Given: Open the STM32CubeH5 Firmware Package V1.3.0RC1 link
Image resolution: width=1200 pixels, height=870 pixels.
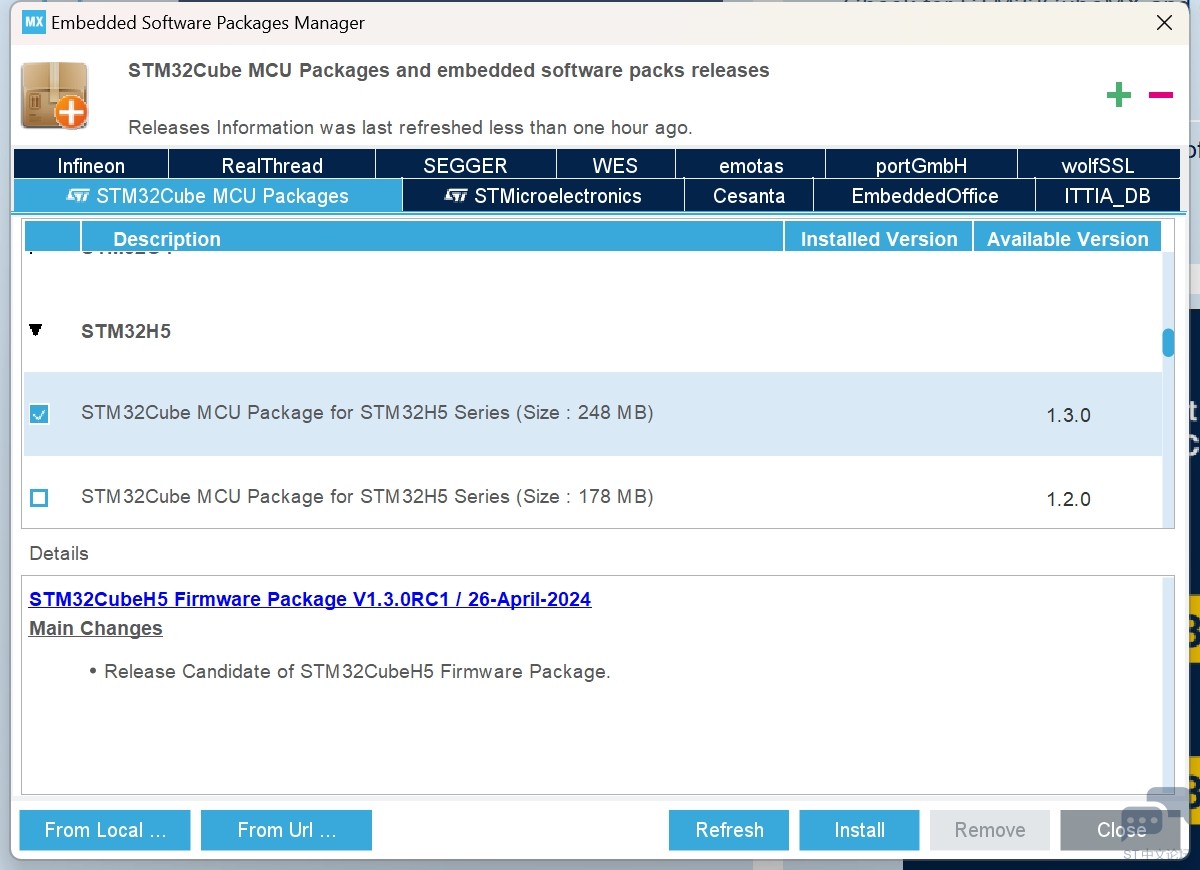Looking at the screenshot, I should click(310, 599).
